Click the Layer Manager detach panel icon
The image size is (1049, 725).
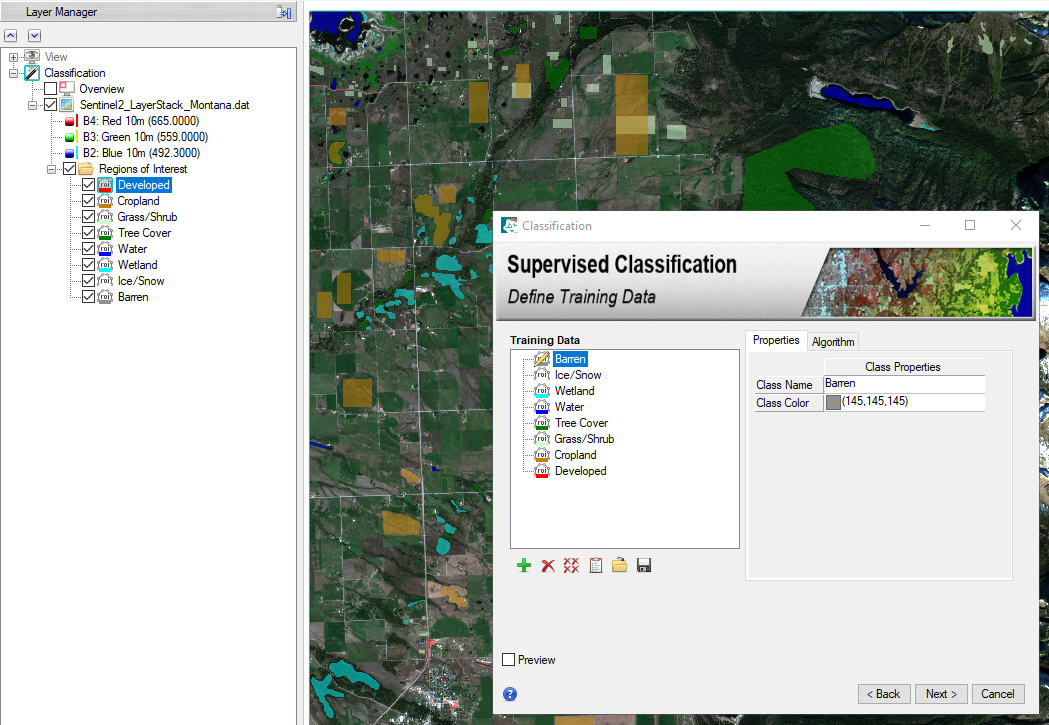[x=284, y=13]
